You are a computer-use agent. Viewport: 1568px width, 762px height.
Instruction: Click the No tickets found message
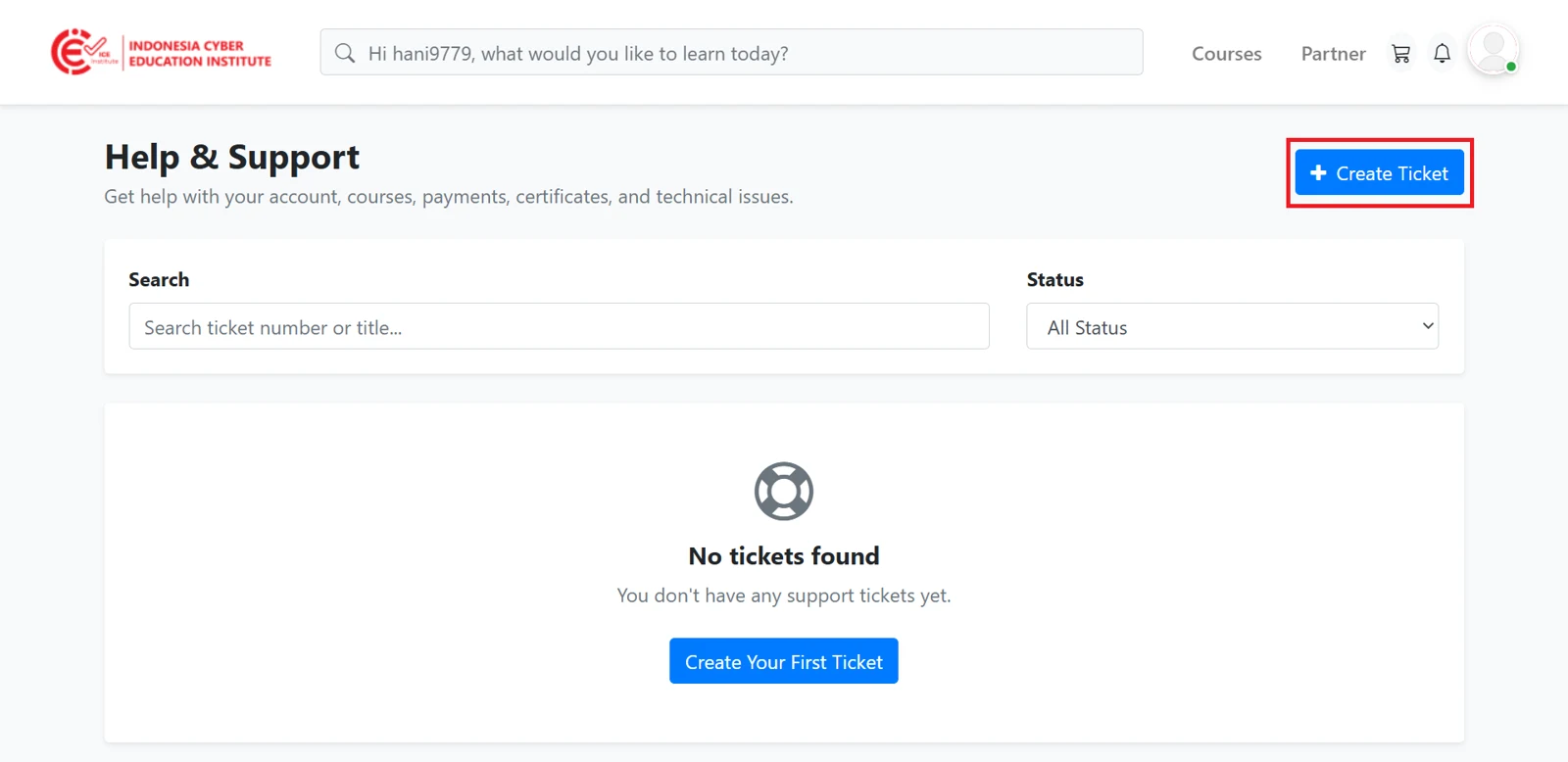click(x=784, y=555)
